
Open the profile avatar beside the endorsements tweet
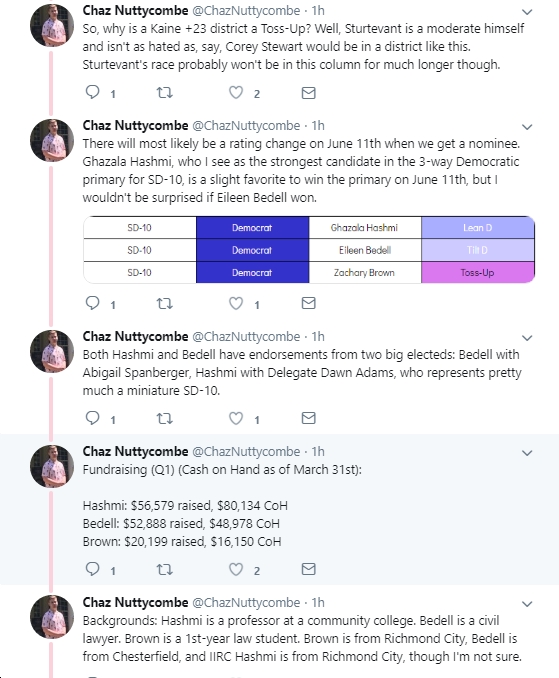52,351
